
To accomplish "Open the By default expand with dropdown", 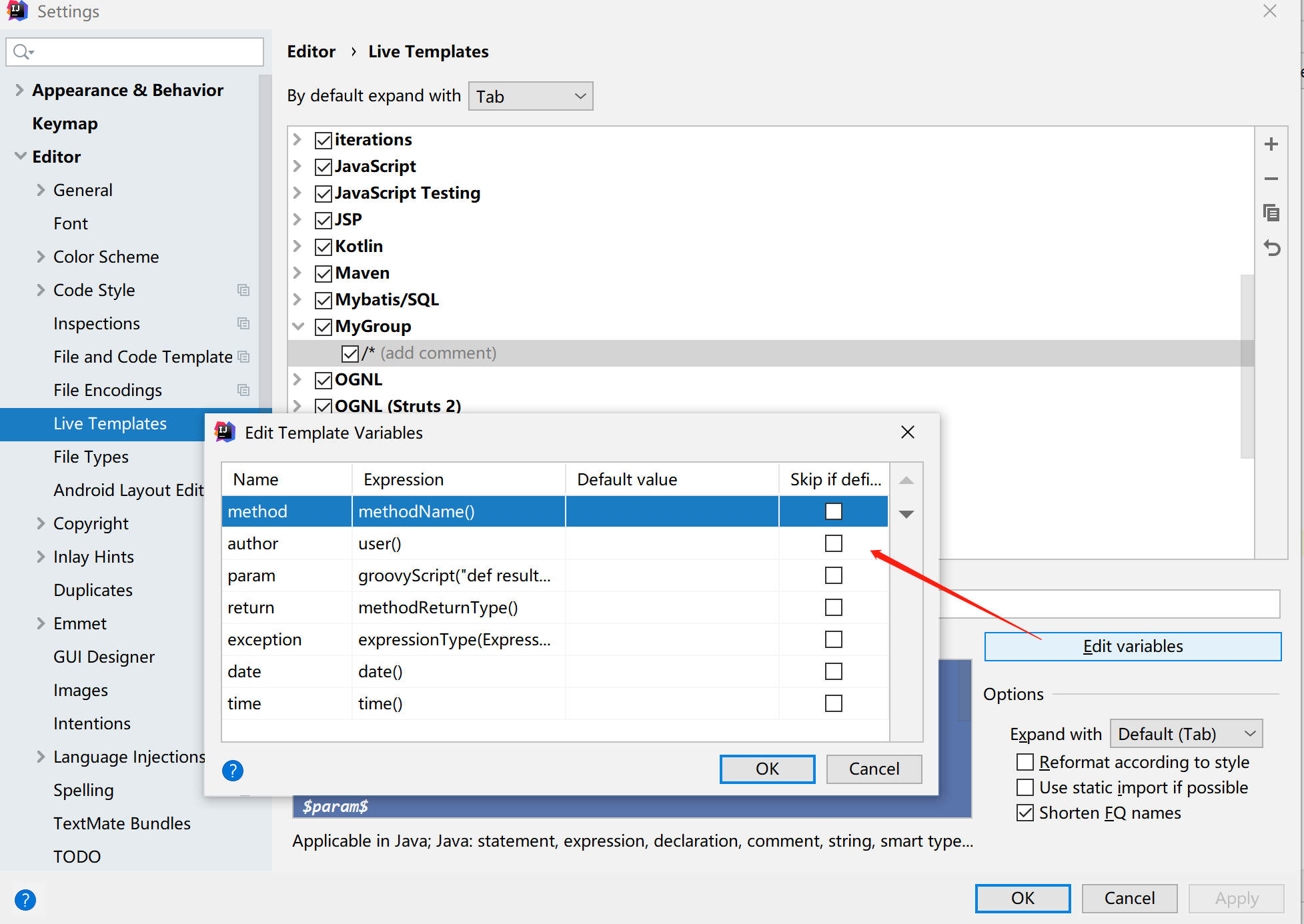I will 530,97.
